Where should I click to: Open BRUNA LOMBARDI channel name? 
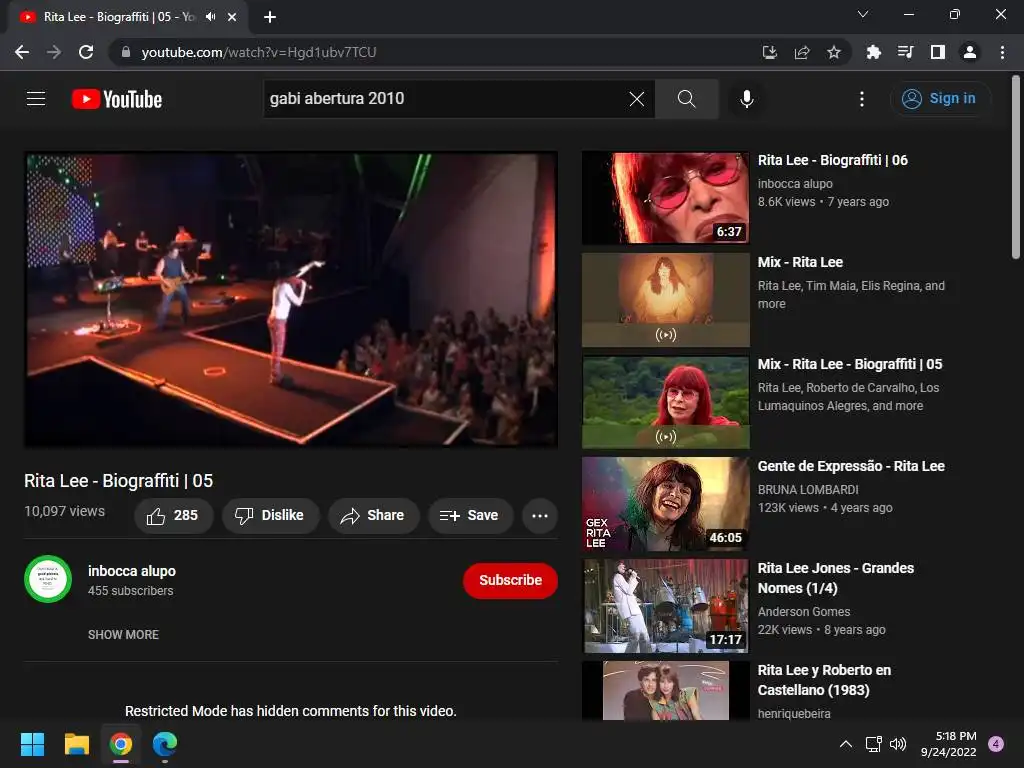(x=808, y=490)
